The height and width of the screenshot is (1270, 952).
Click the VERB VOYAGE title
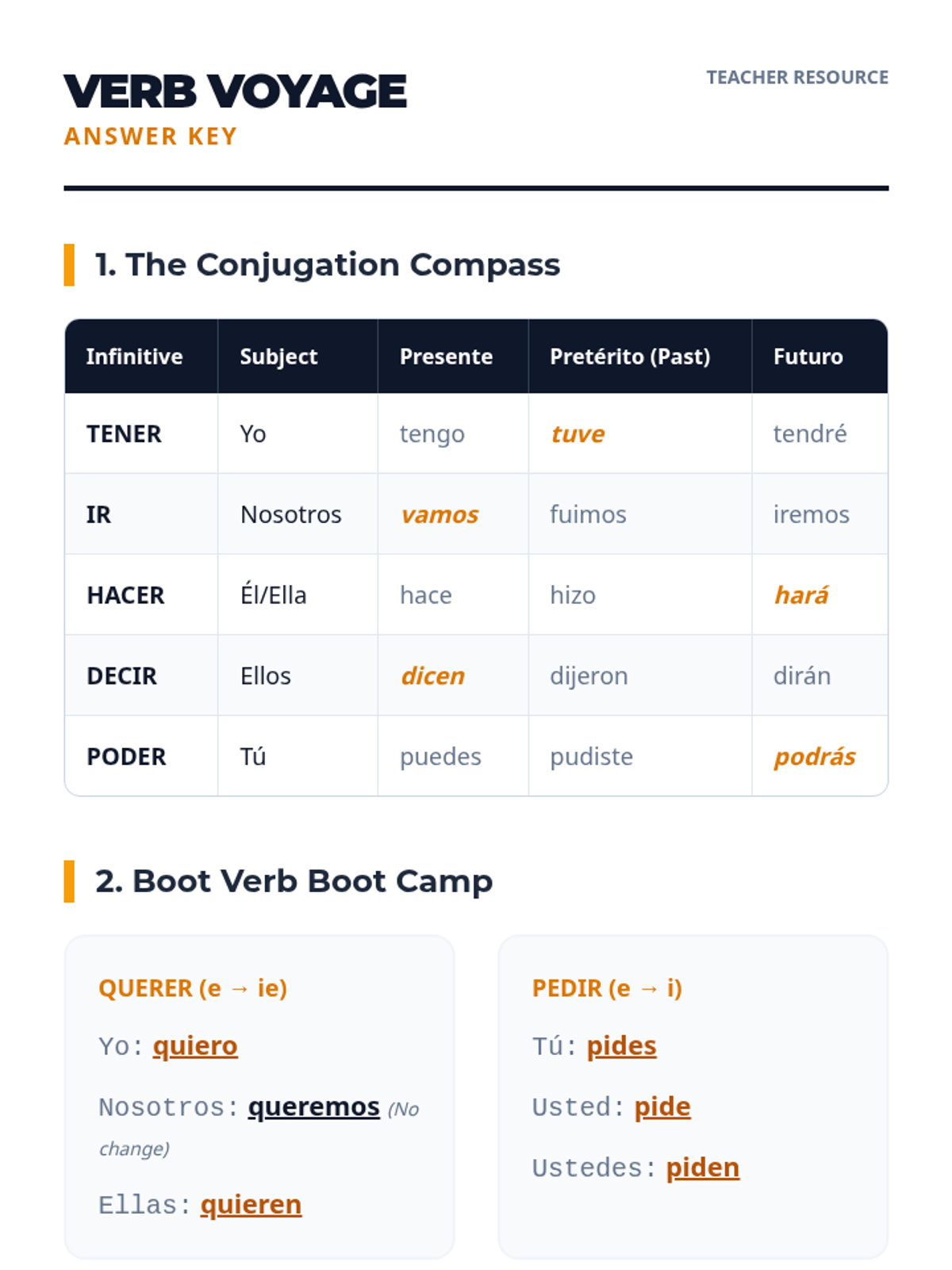coord(235,91)
